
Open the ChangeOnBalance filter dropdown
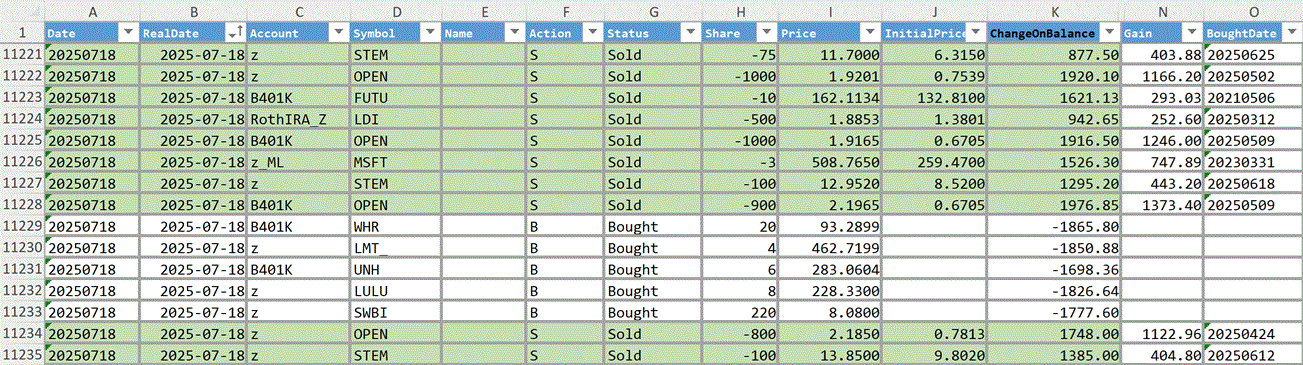1108,33
